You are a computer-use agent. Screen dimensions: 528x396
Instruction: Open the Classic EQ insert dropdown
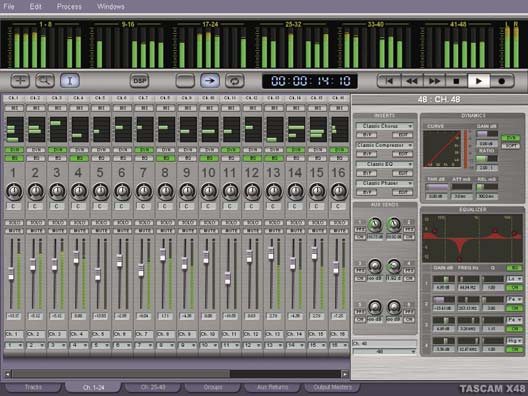pyautogui.click(x=384, y=164)
